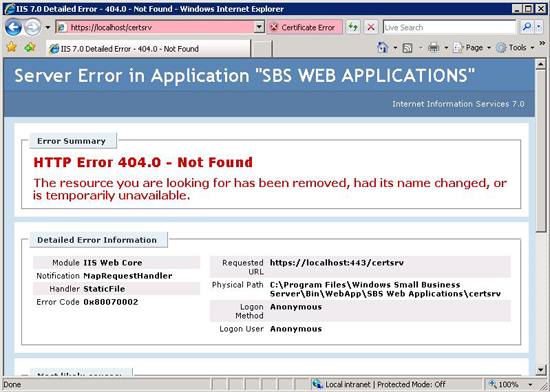Click the vertical scrollbar thumb
This screenshot has height=392, width=550.
(x=541, y=151)
